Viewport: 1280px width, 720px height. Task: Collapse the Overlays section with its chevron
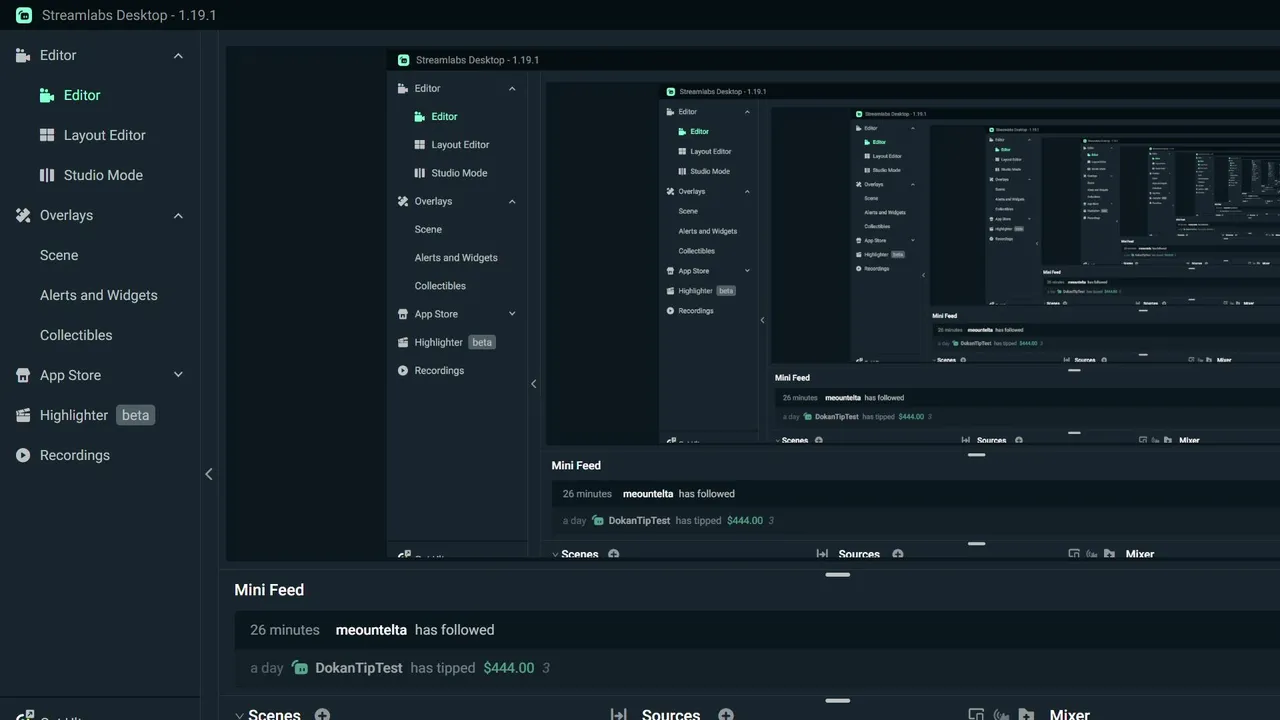pyautogui.click(x=178, y=216)
